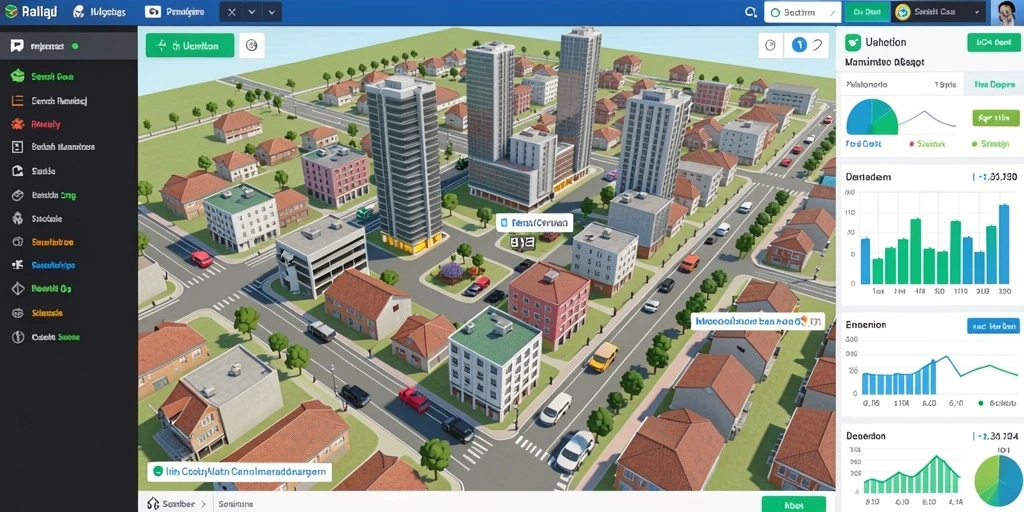1024x512 pixels.
Task: Click the green button in the Uehotion panel header
Action: click(x=993, y=42)
